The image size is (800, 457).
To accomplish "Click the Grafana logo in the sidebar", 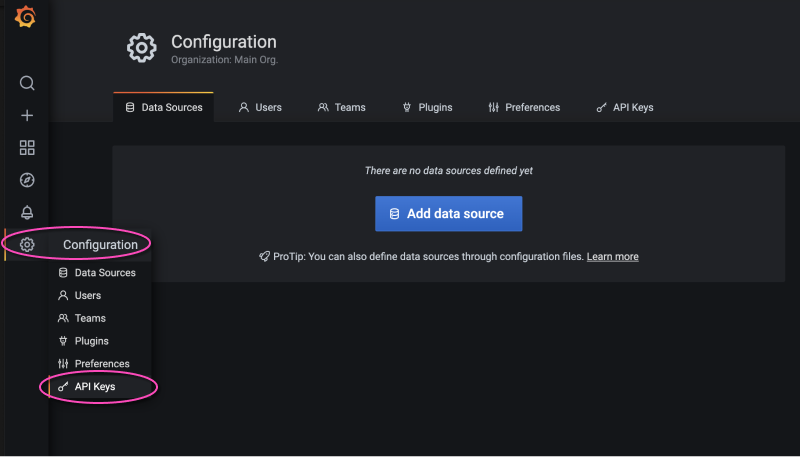I will click(27, 19).
